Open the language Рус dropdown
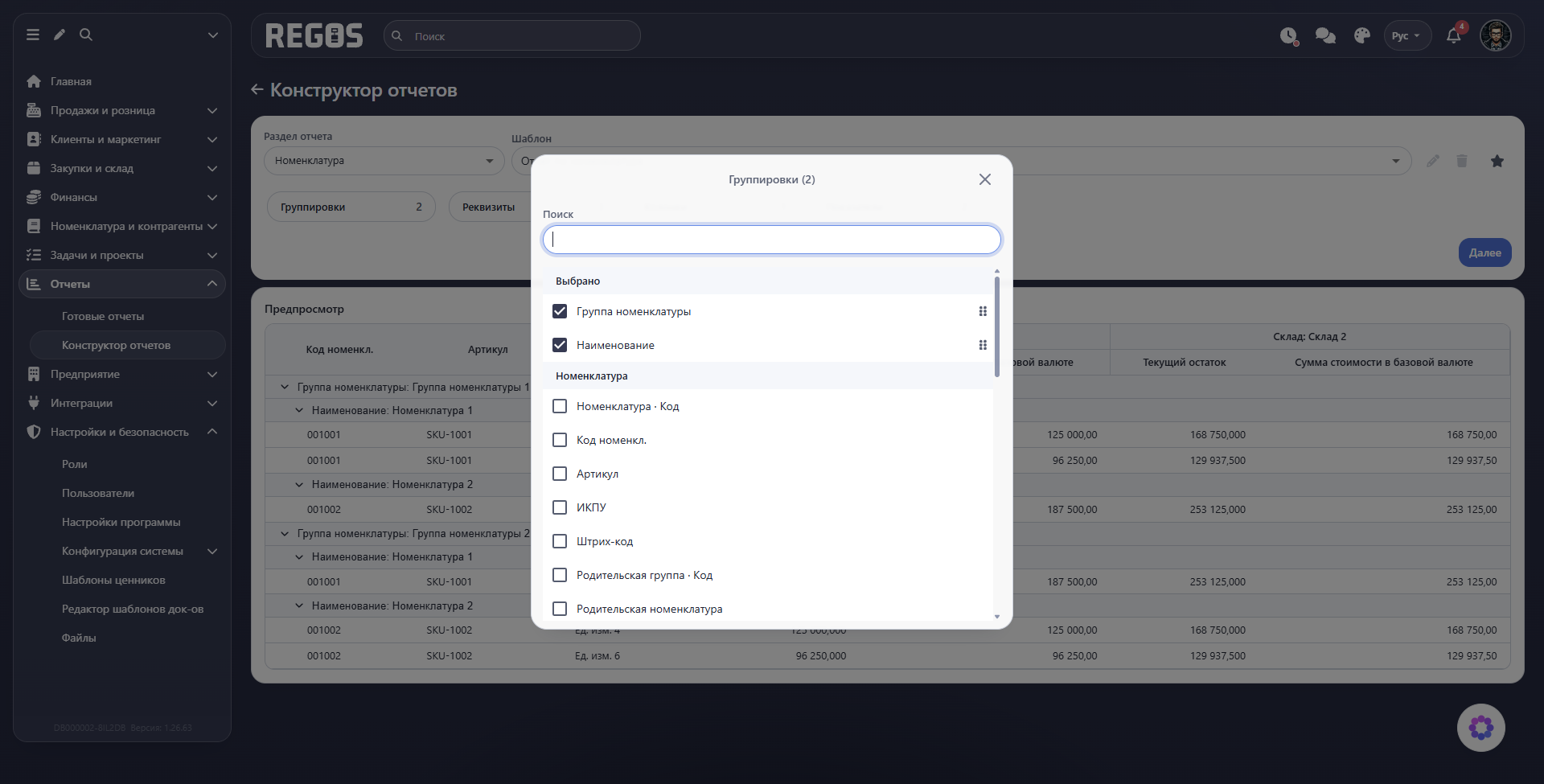The width and height of the screenshot is (1544, 784). (x=1407, y=36)
